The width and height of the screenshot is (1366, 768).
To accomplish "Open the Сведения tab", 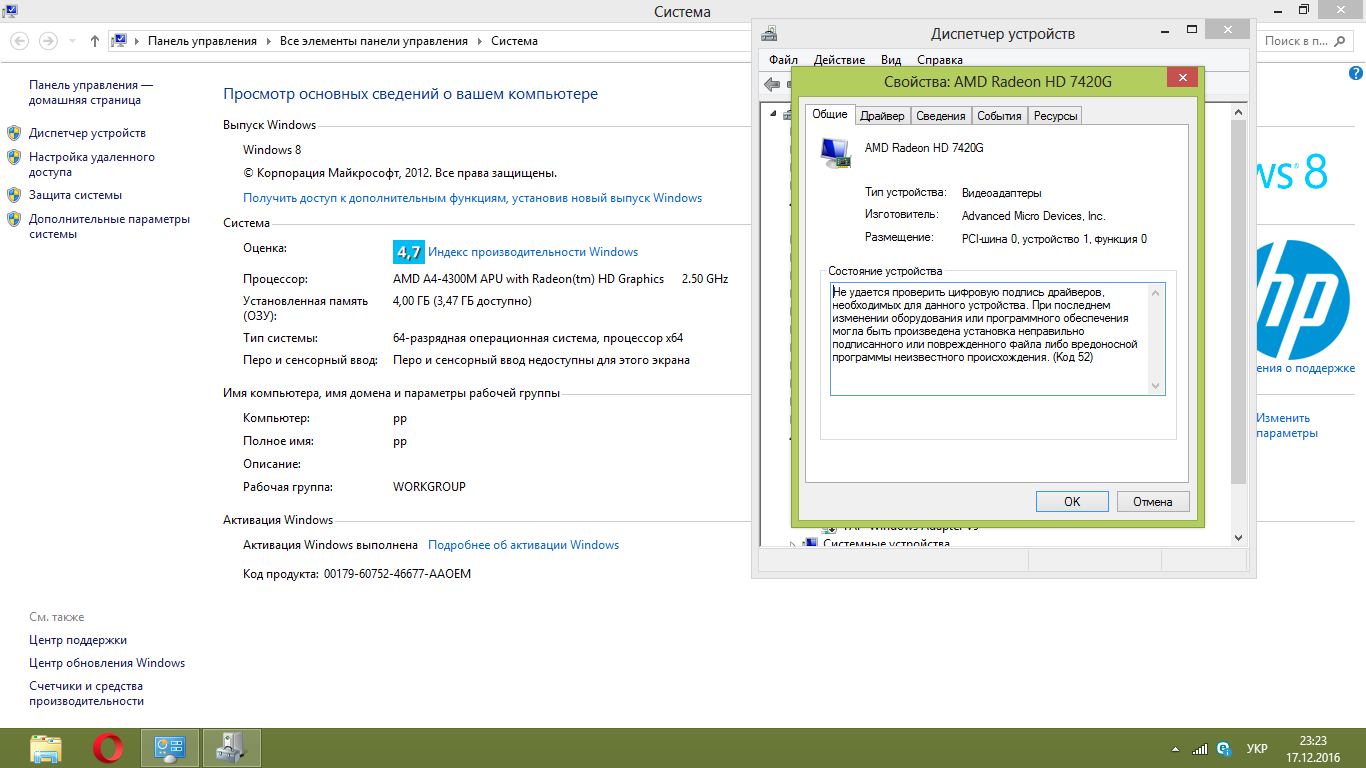I will tap(941, 116).
